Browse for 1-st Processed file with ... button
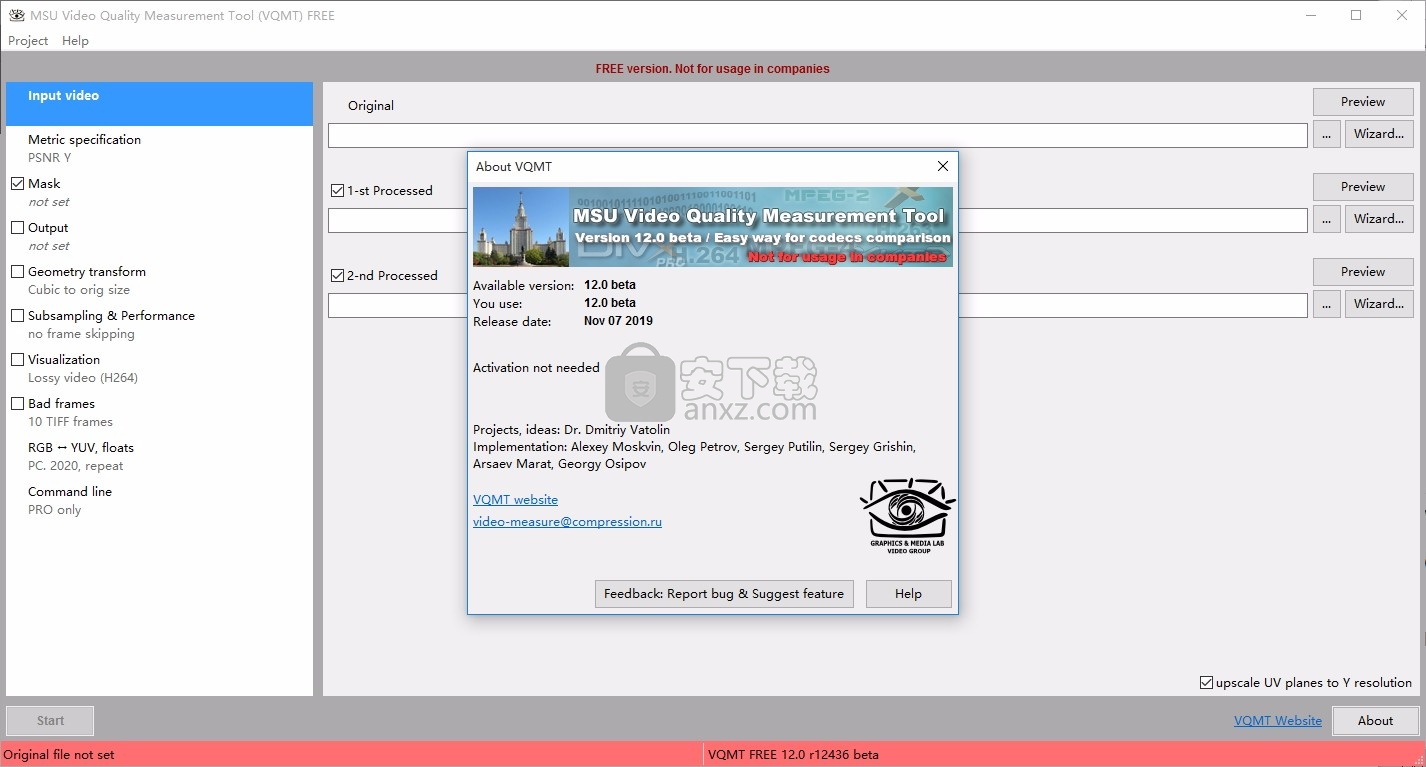Image resolution: width=1426 pixels, height=767 pixels. [1326, 219]
